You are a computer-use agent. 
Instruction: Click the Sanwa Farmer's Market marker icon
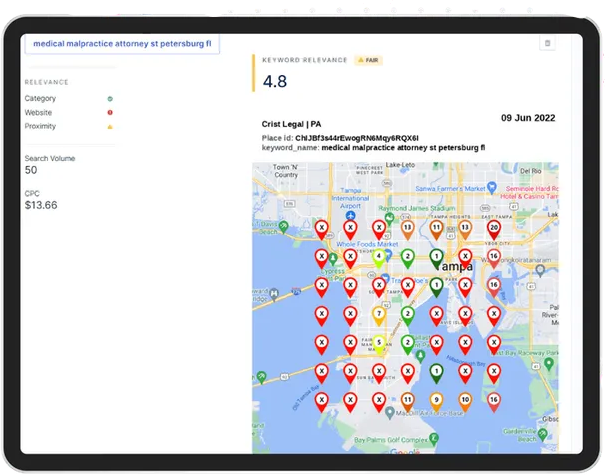[492, 188]
